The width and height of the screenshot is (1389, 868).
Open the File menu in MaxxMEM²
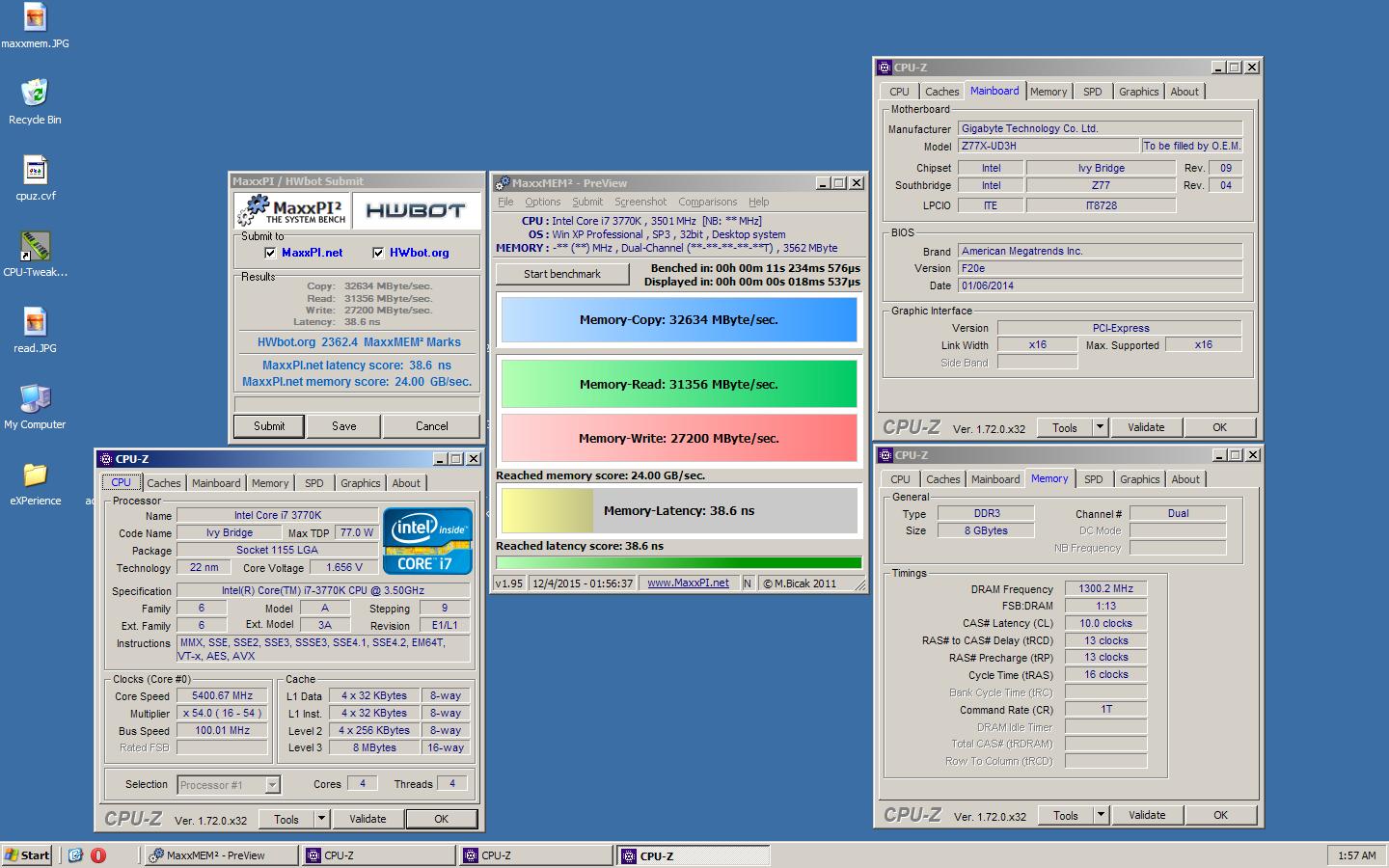coord(505,202)
